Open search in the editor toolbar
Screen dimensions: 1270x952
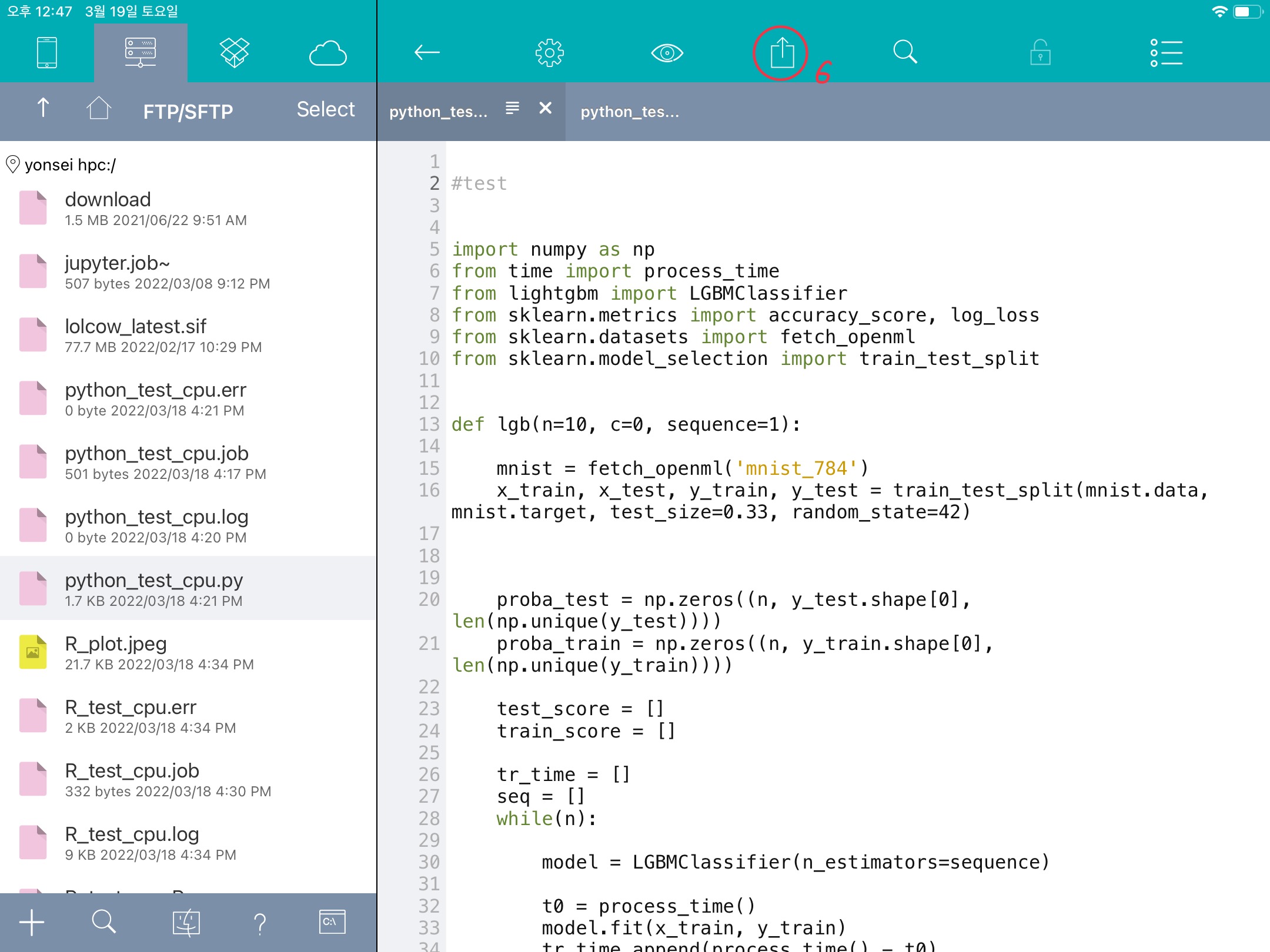[905, 53]
